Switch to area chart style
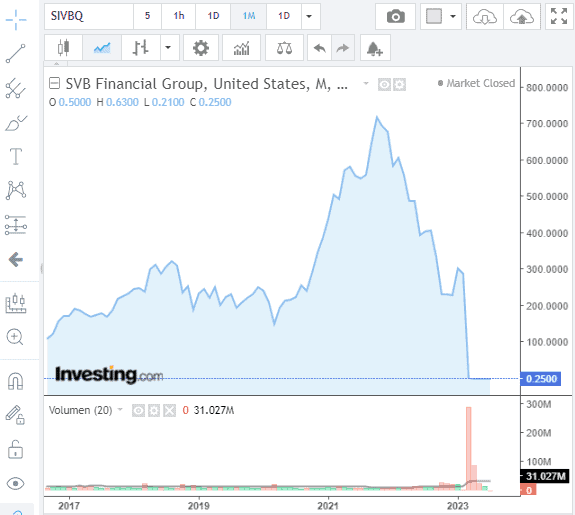575x515 pixels. tap(102, 48)
